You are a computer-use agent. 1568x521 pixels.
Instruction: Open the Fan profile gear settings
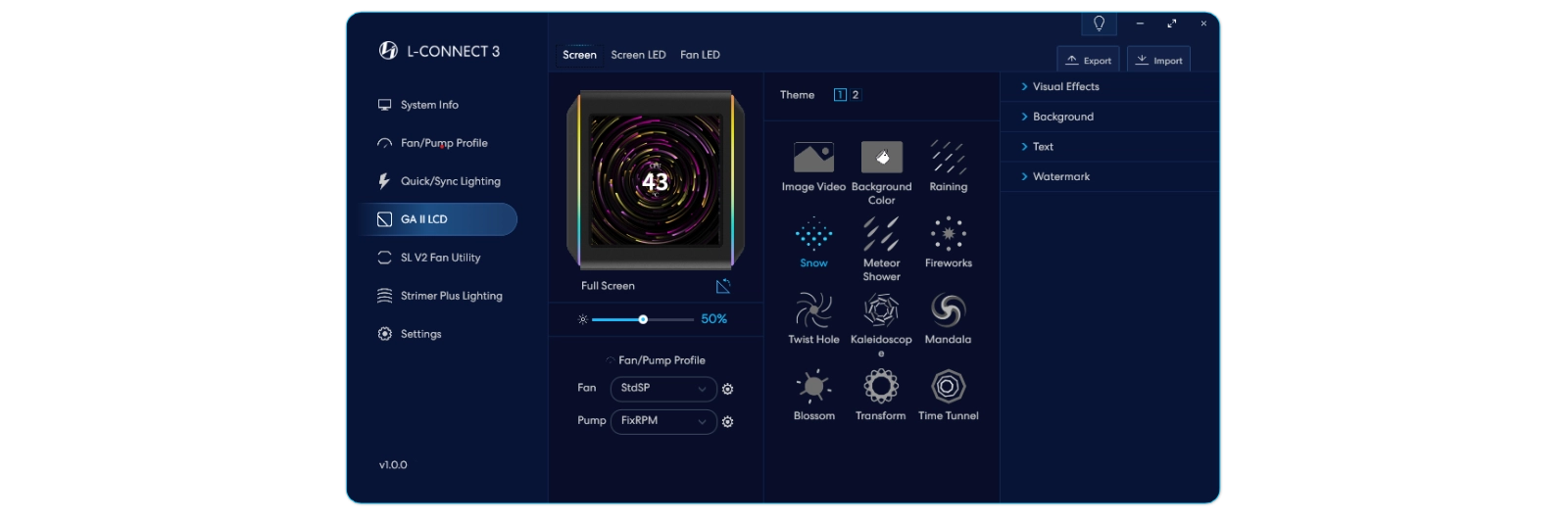tap(728, 389)
